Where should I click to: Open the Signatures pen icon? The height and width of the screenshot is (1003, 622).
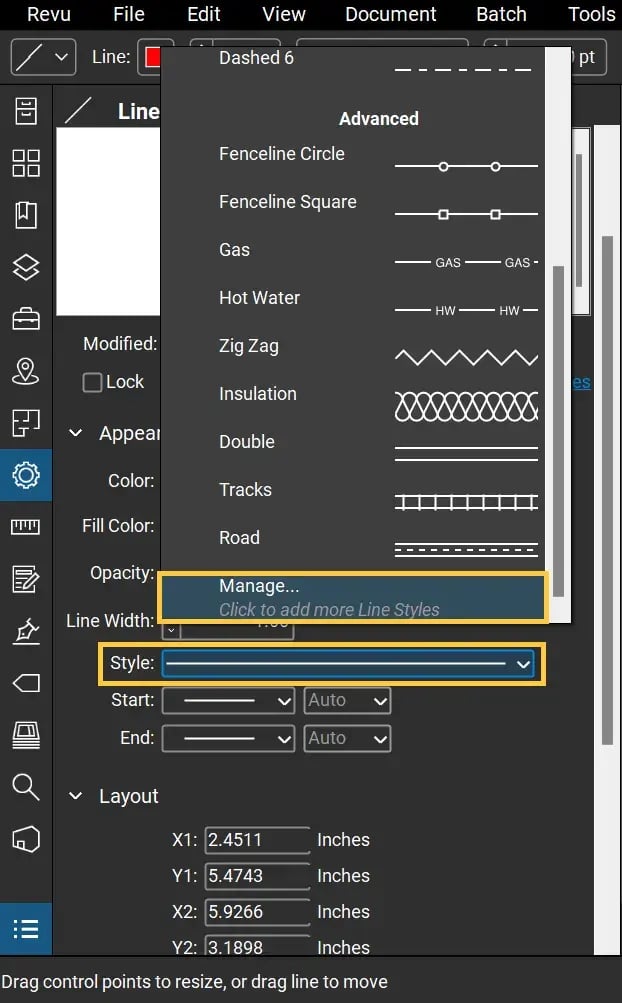click(26, 631)
